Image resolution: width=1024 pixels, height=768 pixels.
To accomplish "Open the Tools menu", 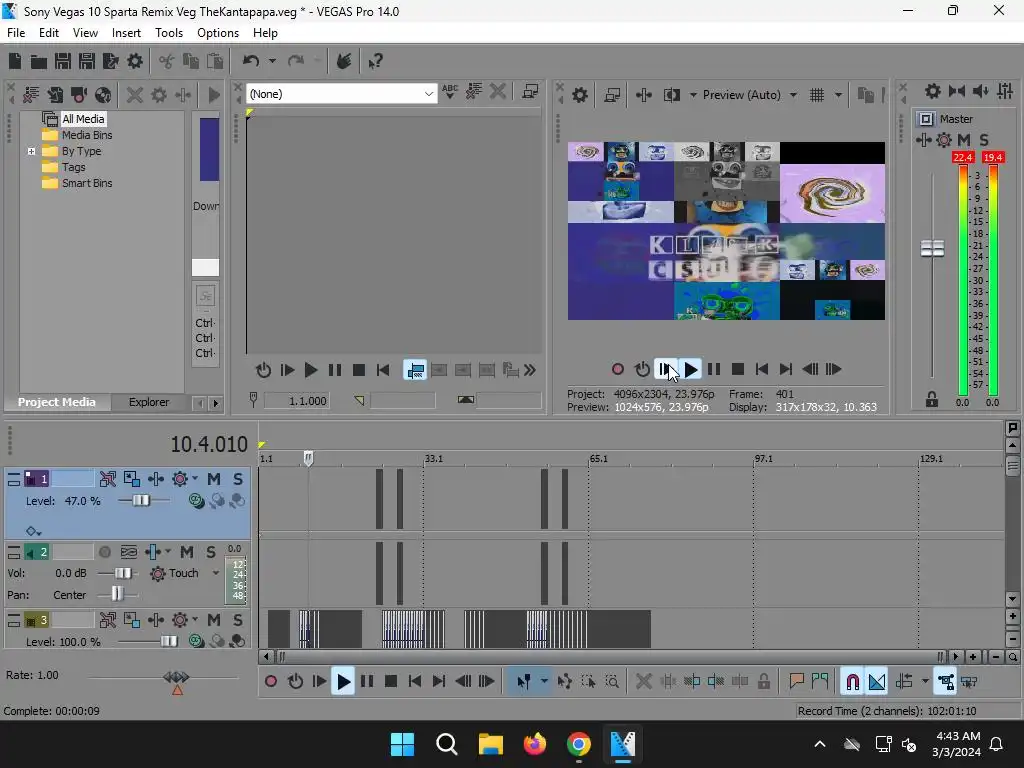I will click(168, 33).
